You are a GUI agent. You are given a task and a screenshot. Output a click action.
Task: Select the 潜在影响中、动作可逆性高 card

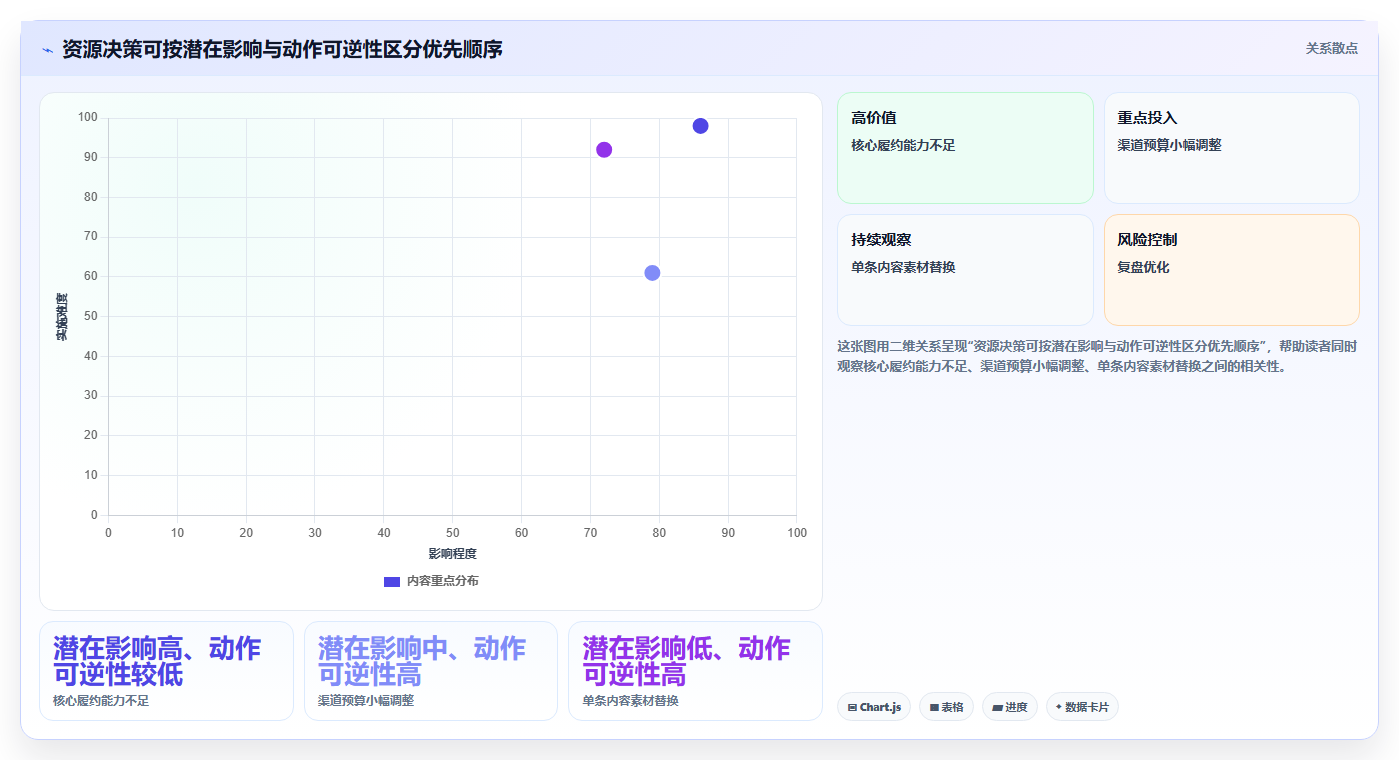click(x=431, y=671)
